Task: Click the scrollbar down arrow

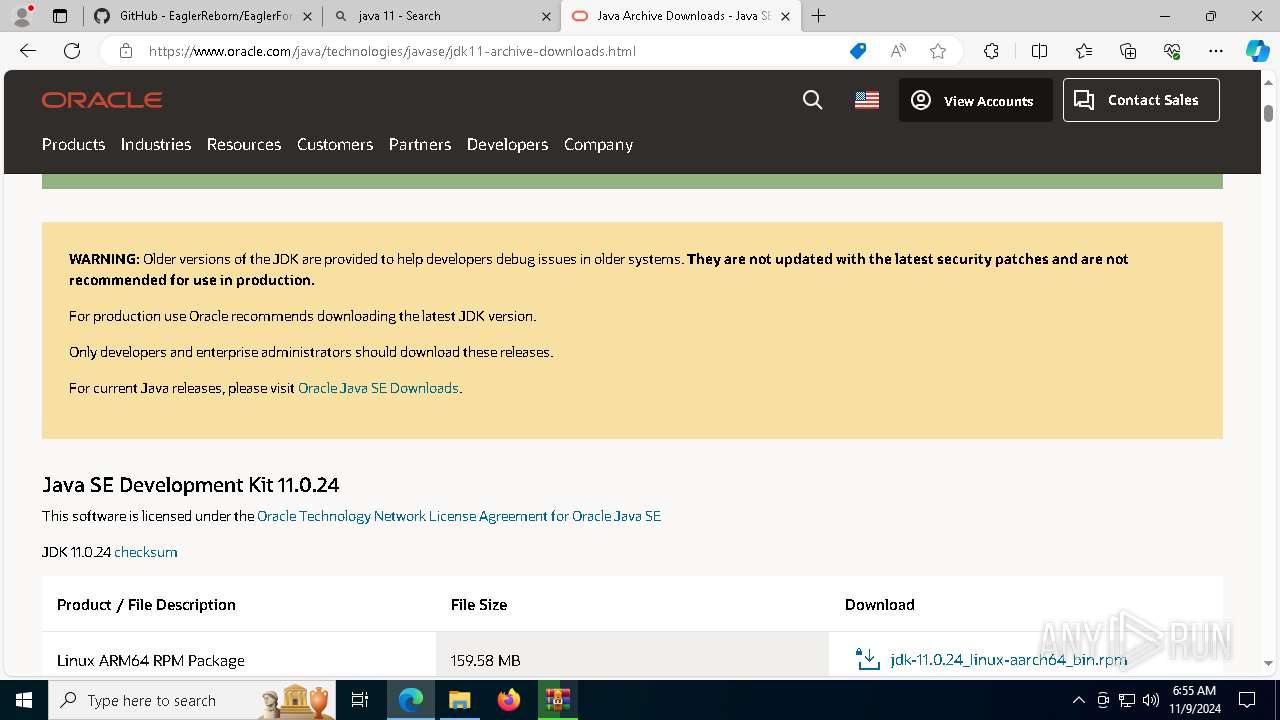Action: tap(1268, 662)
